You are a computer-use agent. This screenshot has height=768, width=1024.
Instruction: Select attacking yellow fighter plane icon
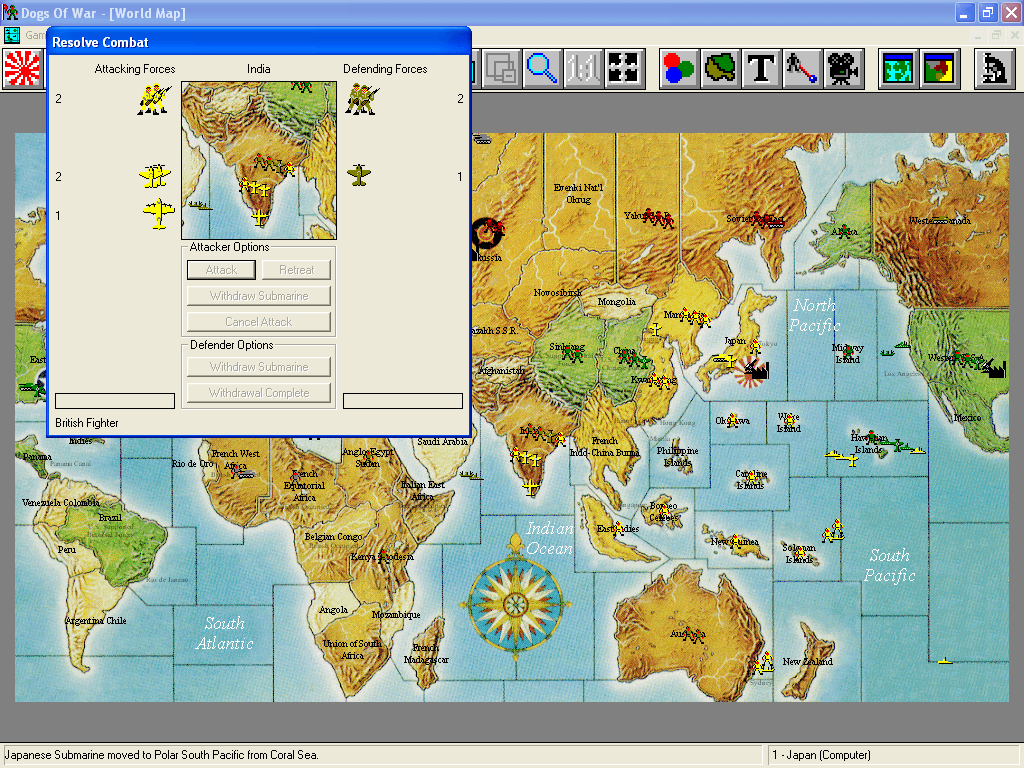[155, 176]
